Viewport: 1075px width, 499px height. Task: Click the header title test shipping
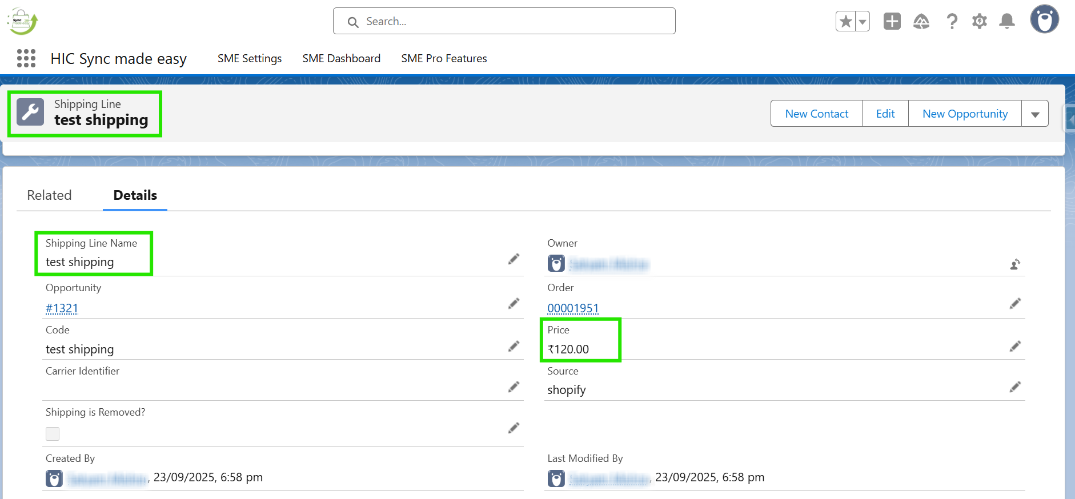[101, 120]
